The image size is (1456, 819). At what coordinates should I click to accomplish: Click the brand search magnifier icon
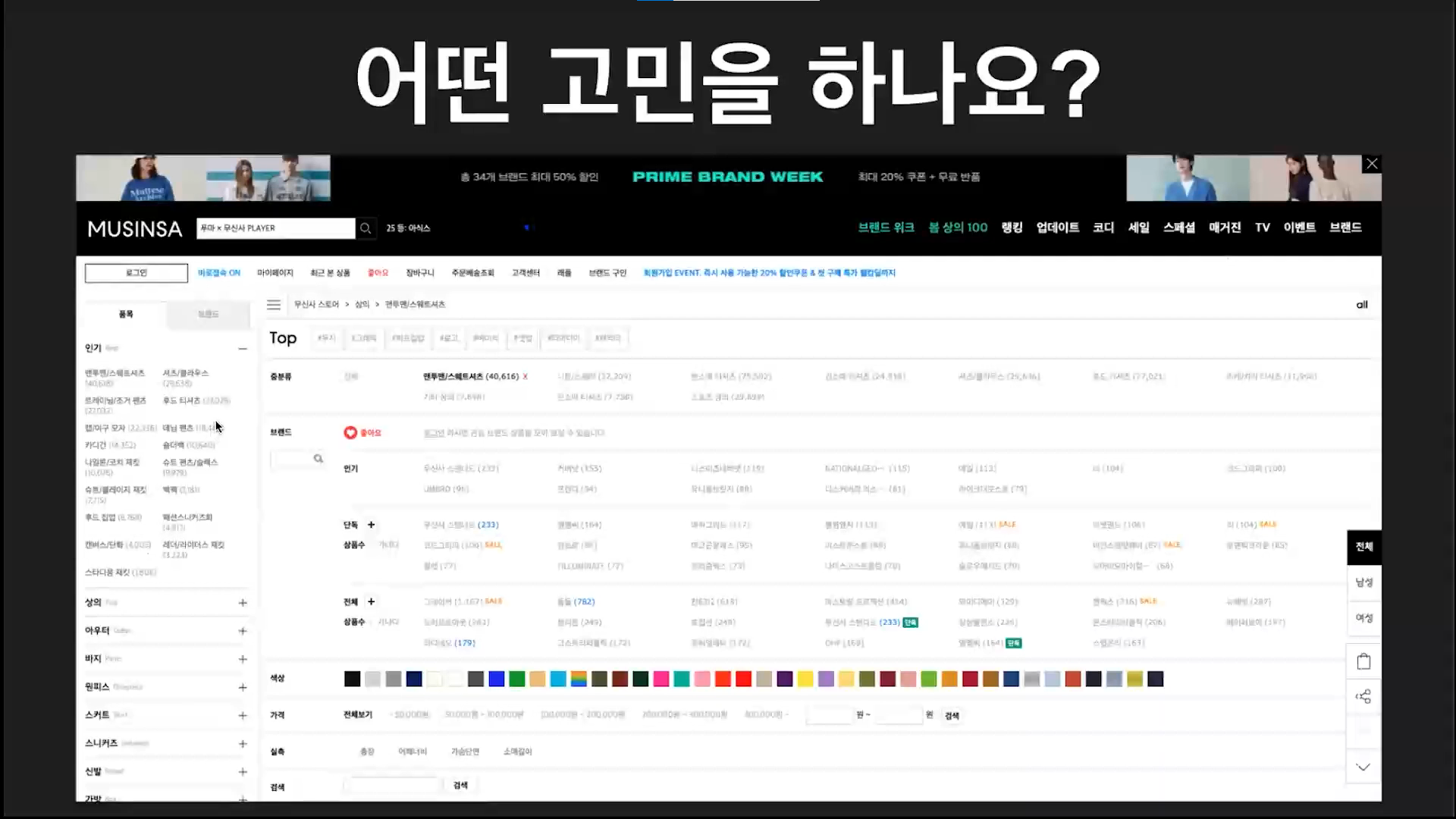(x=318, y=459)
